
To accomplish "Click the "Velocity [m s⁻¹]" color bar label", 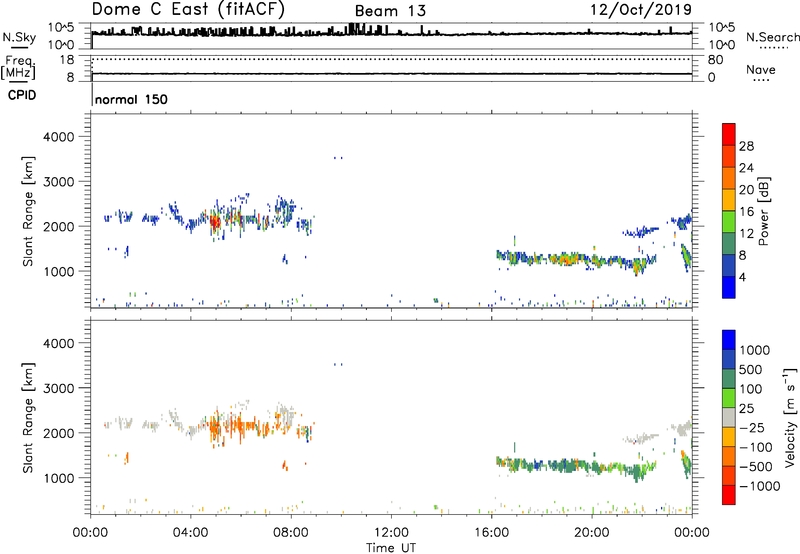I will [x=790, y=417].
